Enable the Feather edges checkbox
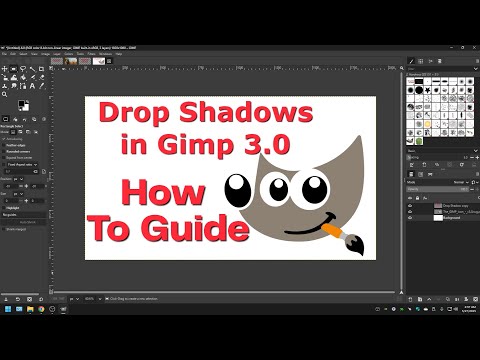This screenshot has width=480, height=360. 4,145
